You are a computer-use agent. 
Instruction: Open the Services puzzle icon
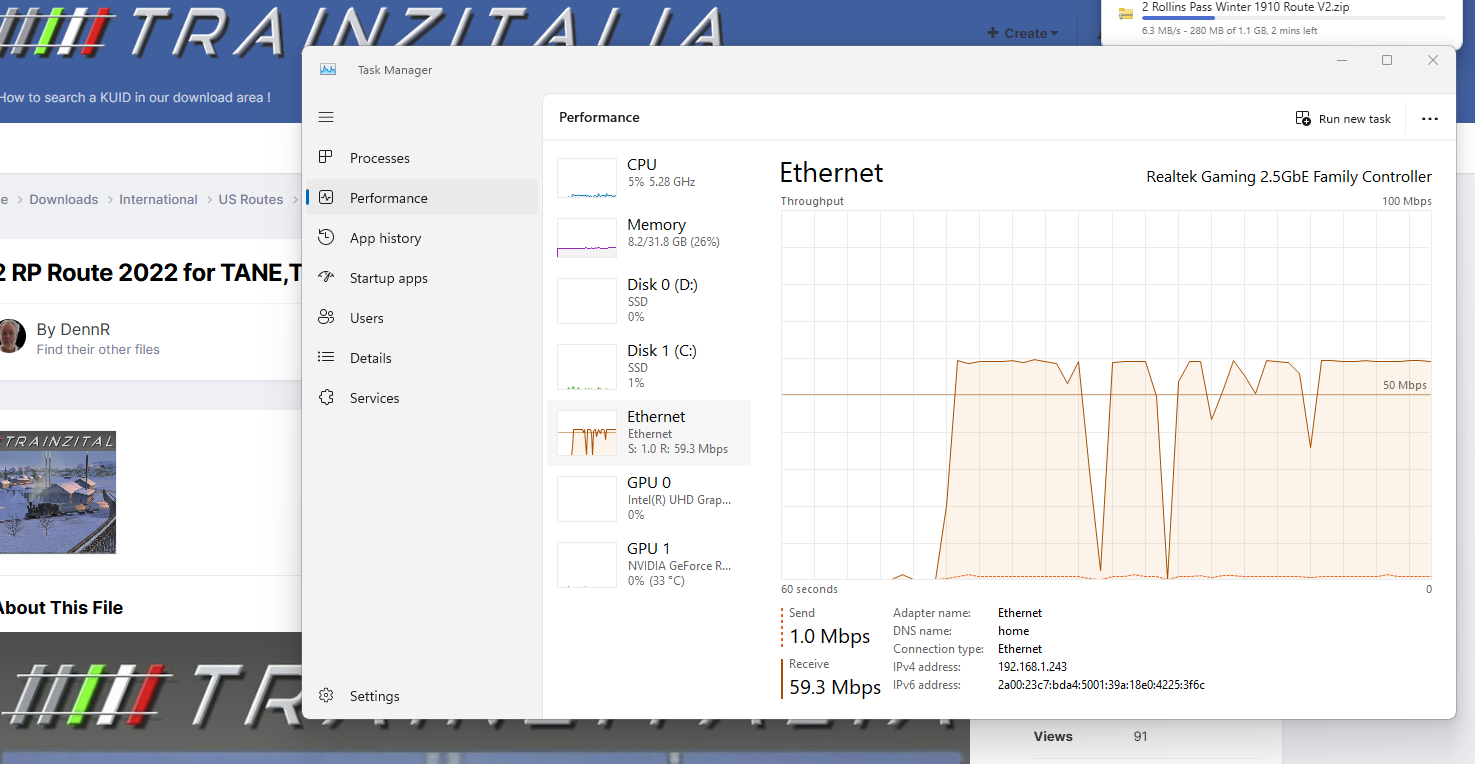click(x=326, y=397)
